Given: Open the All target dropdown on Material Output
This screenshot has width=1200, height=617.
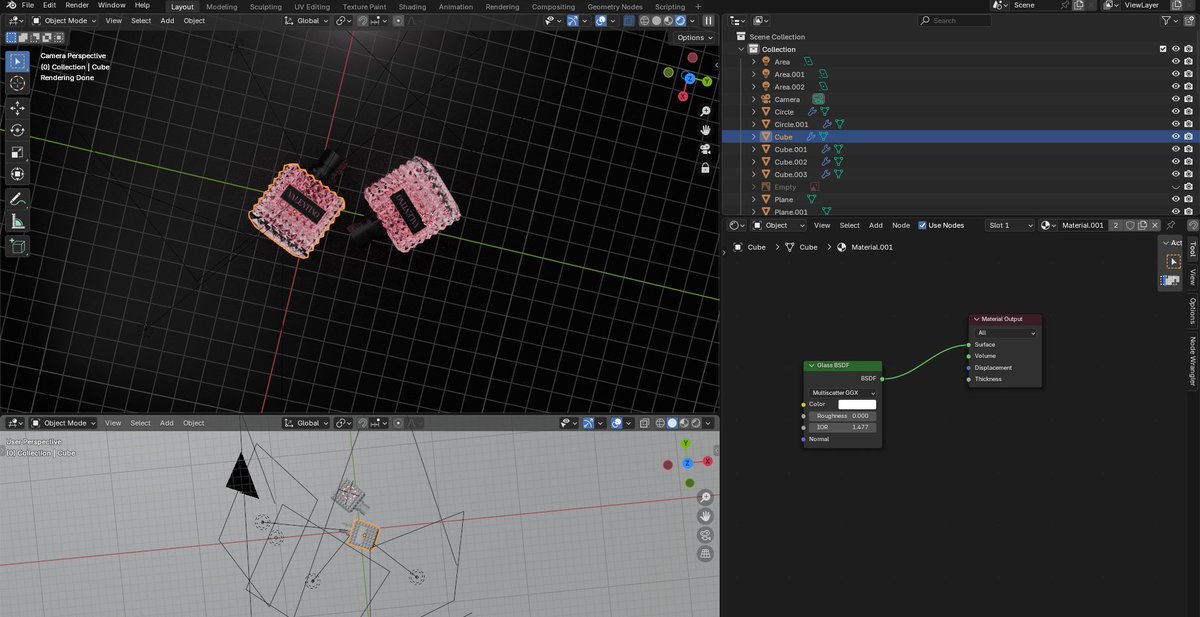Looking at the screenshot, I should pyautogui.click(x=1006, y=333).
